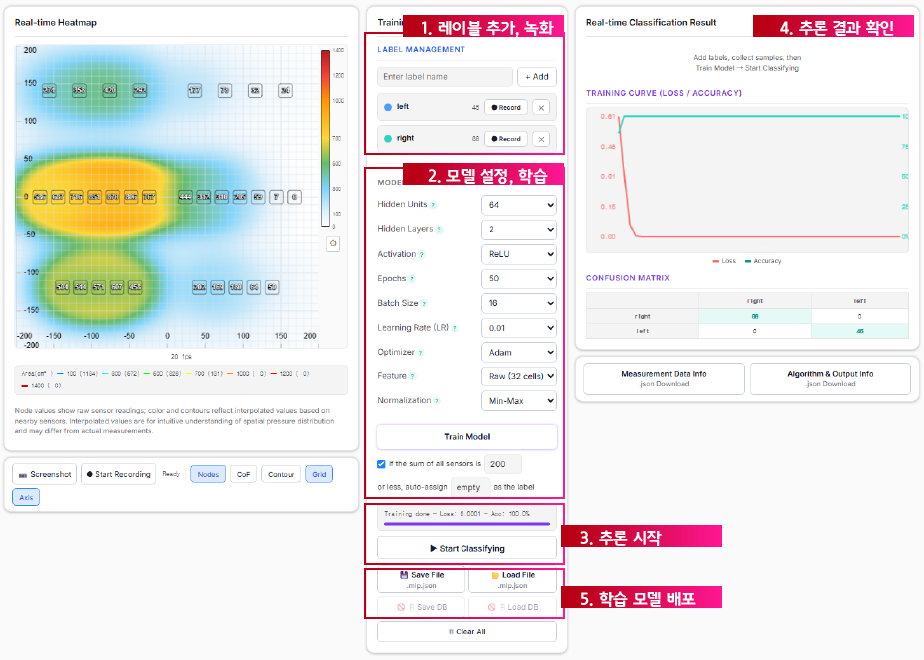
Task: Open the Feature dropdown showing Raw
Action: (x=519, y=376)
